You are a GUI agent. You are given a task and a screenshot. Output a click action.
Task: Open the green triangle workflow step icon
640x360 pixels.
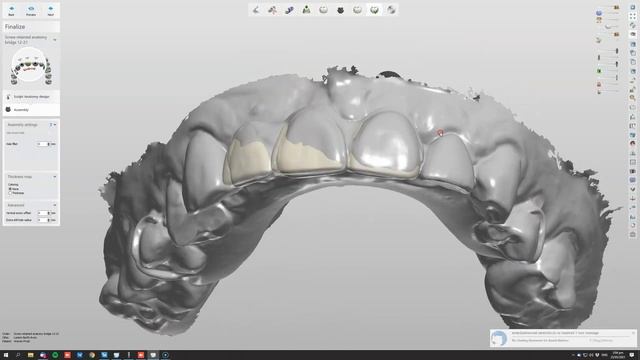click(306, 10)
